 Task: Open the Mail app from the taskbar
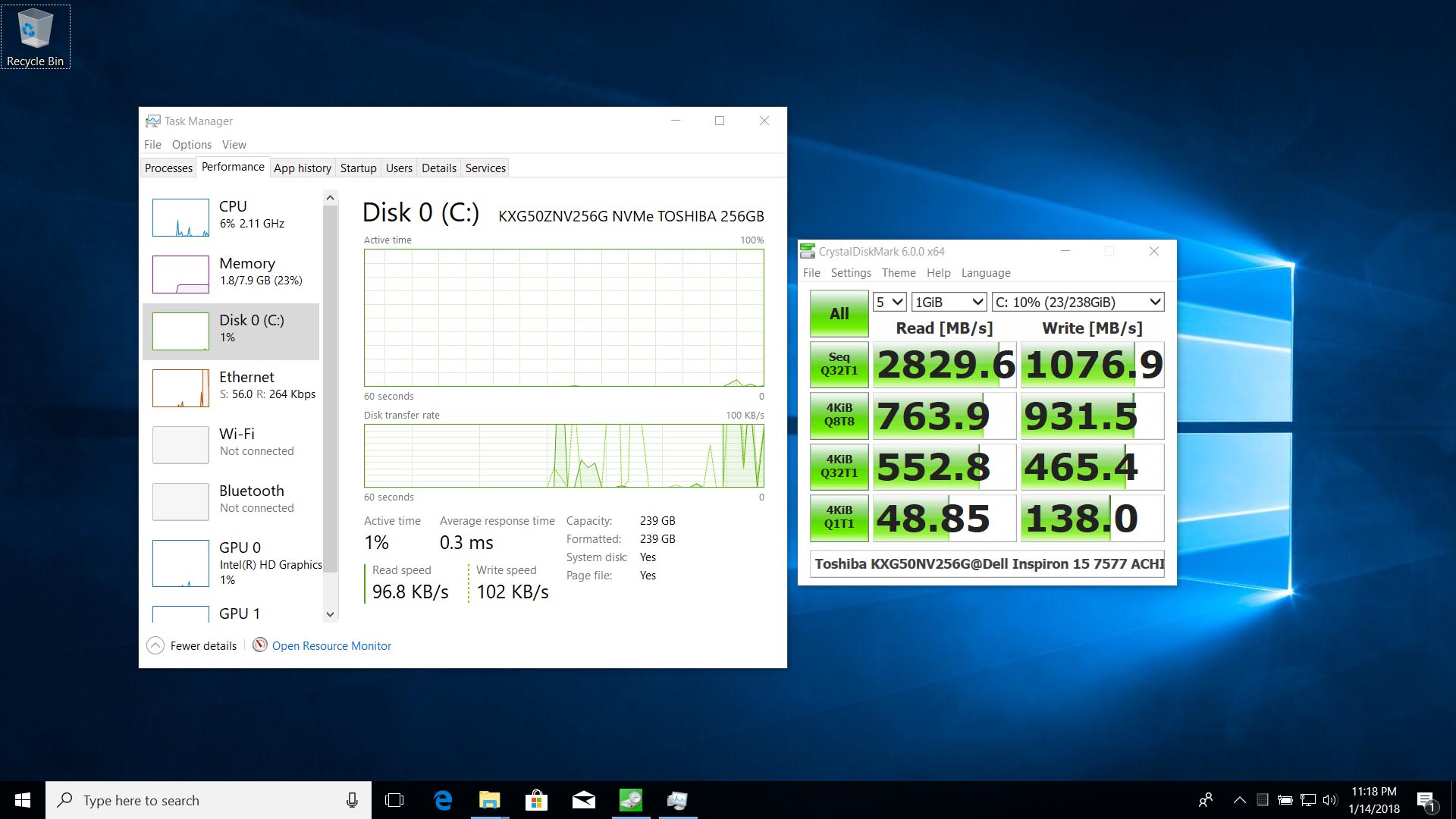(x=584, y=800)
